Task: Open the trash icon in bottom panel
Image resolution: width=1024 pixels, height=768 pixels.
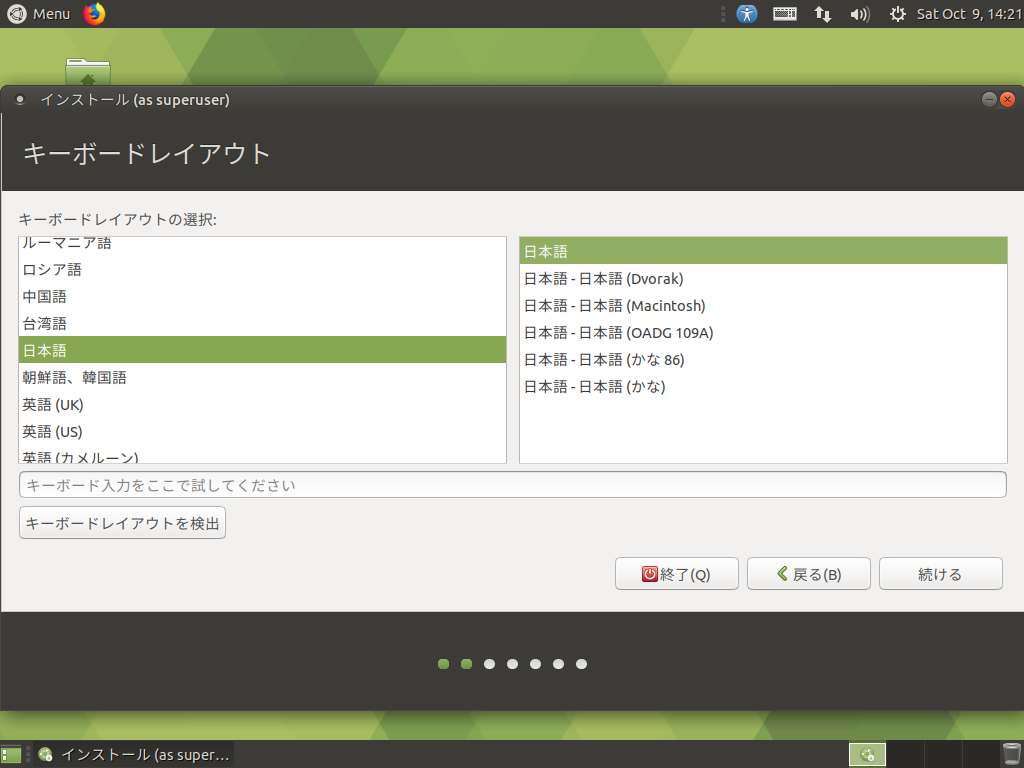Action: (x=1011, y=755)
